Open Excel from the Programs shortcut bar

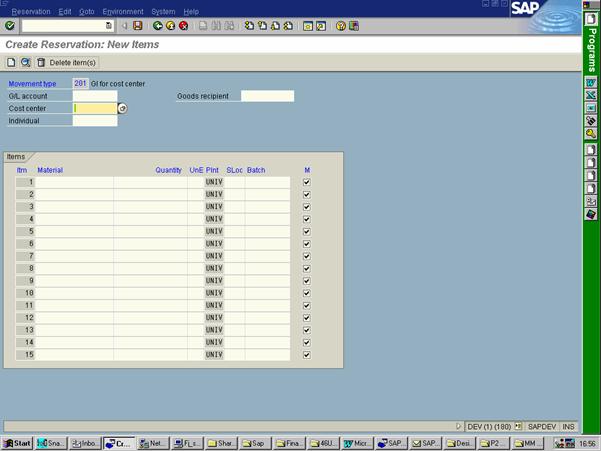coord(591,95)
